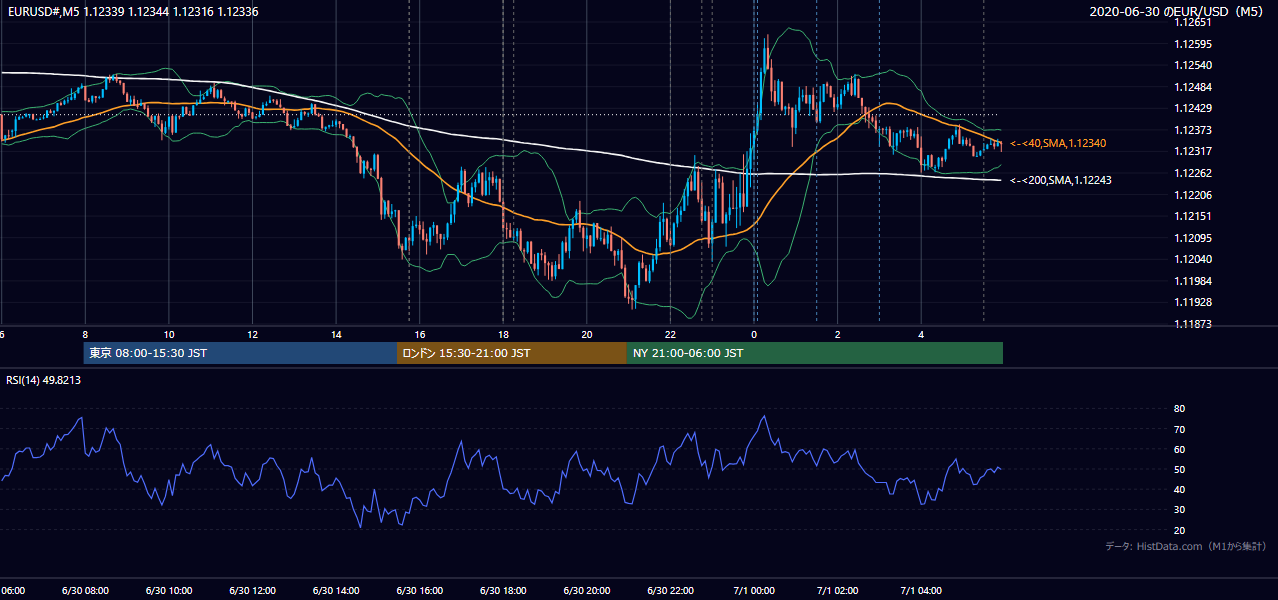Click the 6/30 14:00 date label
The height and width of the screenshot is (600, 1278).
click(335, 591)
